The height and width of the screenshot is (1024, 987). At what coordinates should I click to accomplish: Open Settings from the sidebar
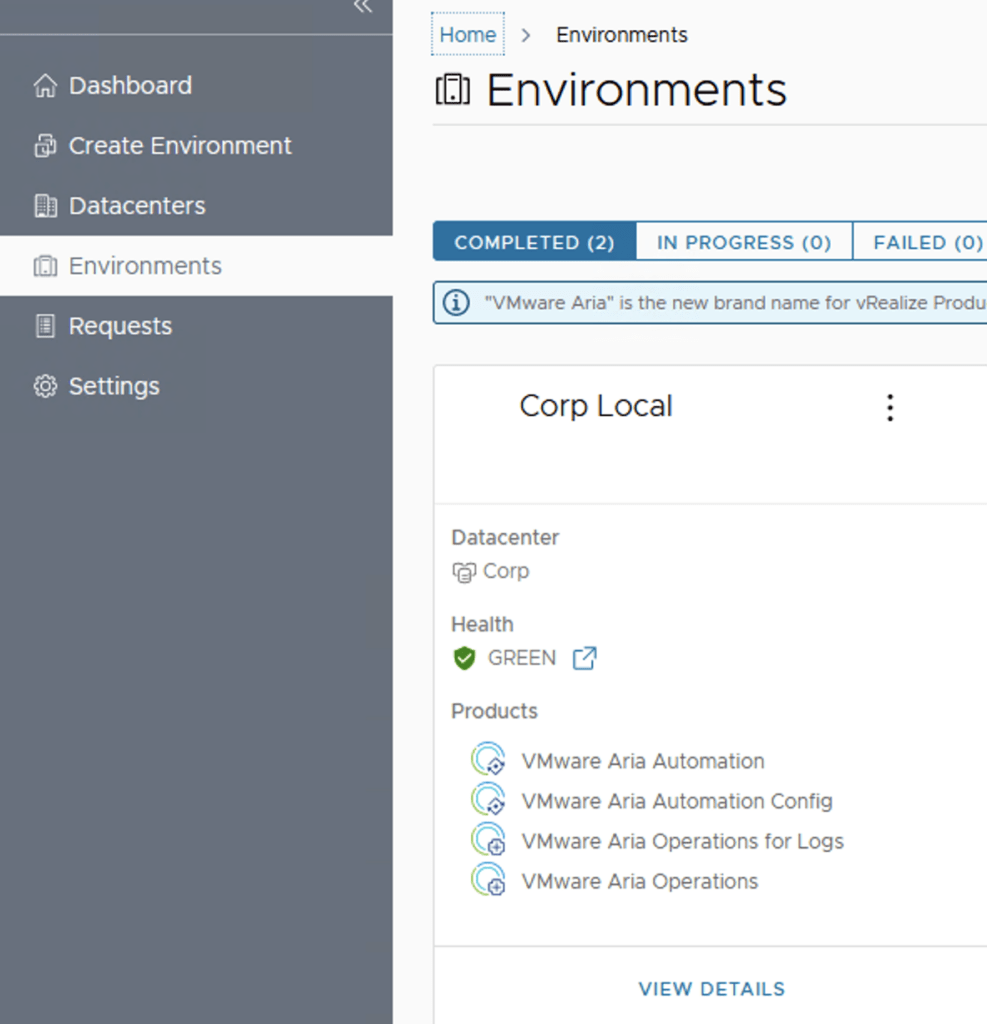196,386
